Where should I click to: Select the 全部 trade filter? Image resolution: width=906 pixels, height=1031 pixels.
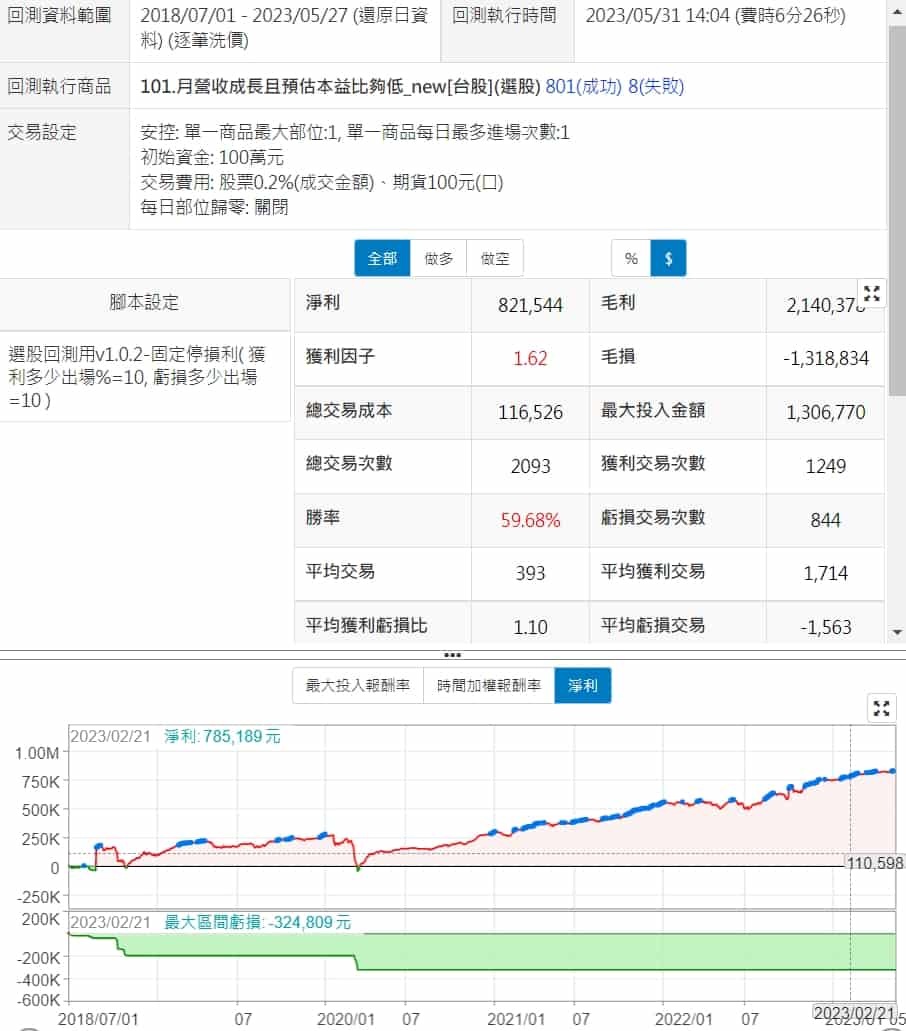382,258
